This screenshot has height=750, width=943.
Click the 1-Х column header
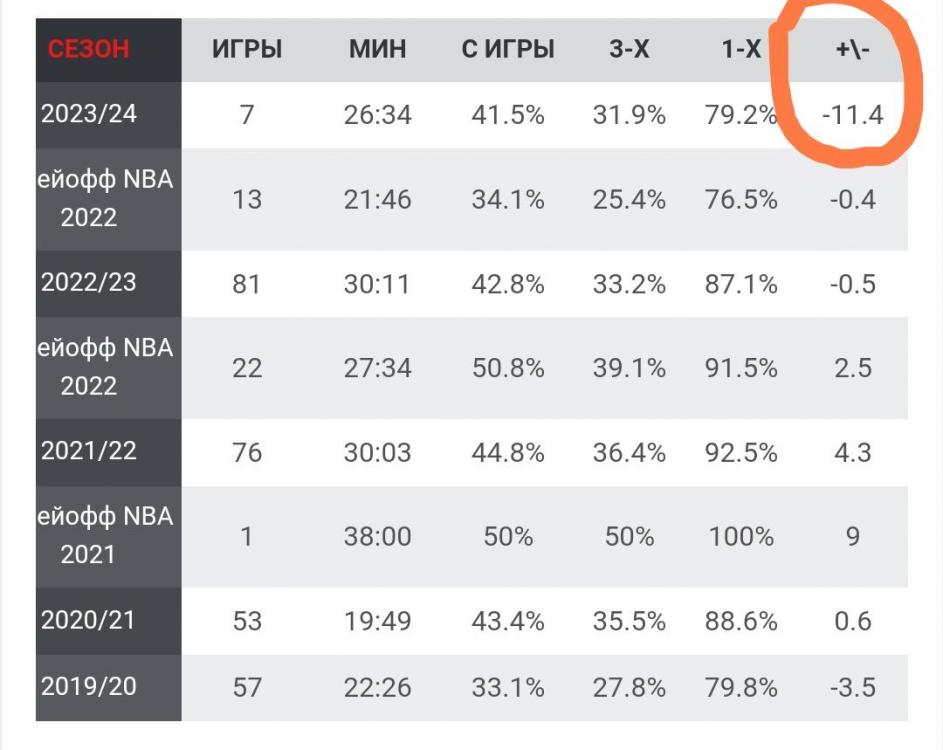pyautogui.click(x=742, y=48)
